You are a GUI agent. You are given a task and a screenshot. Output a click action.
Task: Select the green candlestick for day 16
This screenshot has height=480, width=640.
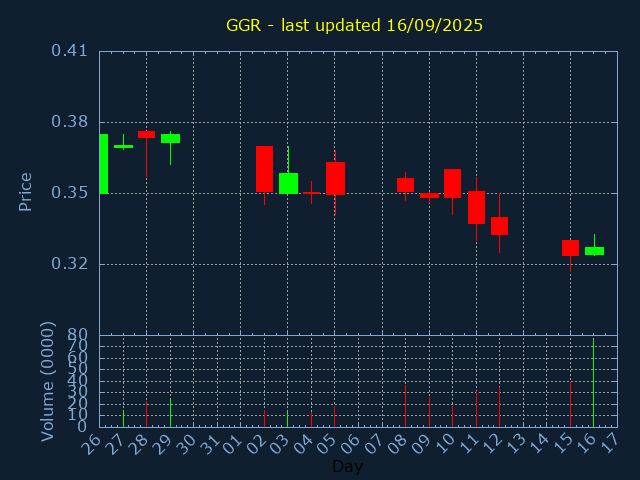(x=594, y=251)
